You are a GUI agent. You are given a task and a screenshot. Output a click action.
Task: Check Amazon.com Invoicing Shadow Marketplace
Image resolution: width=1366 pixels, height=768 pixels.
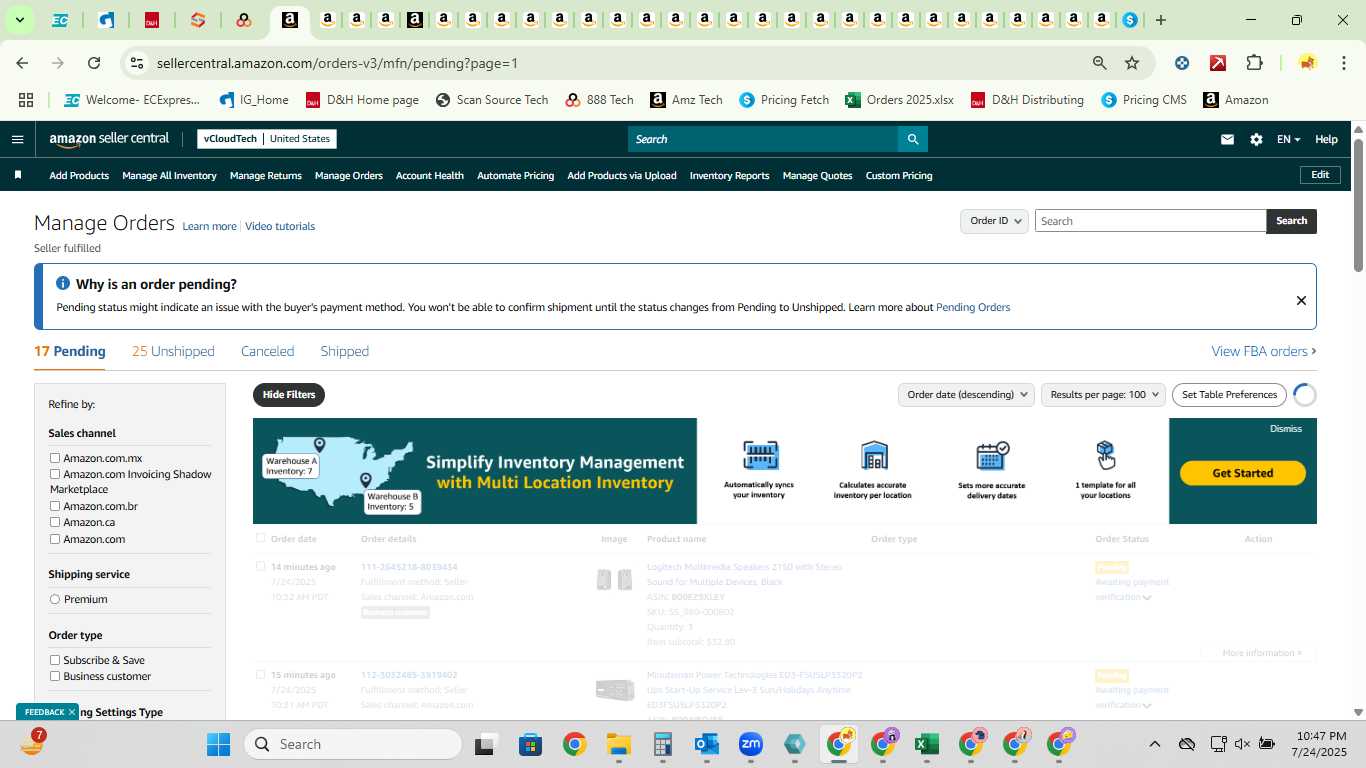(x=55, y=474)
